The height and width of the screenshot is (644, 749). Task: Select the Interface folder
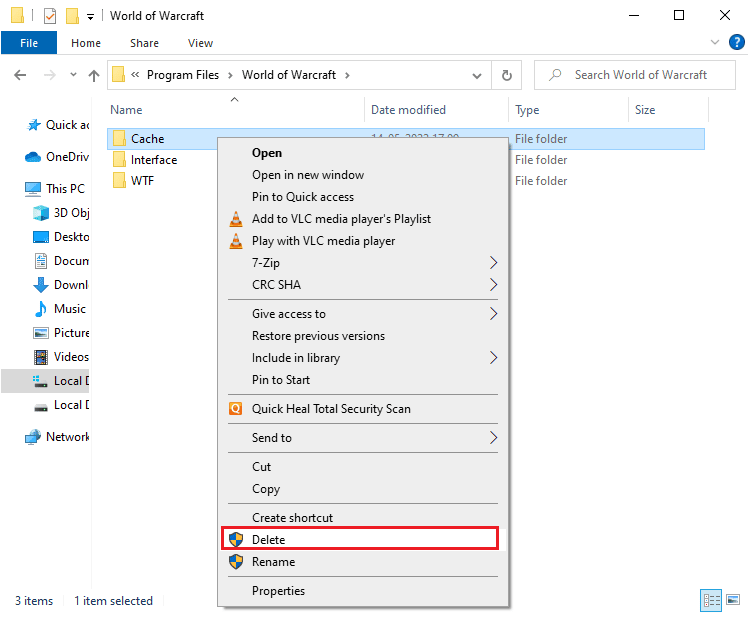tap(154, 160)
